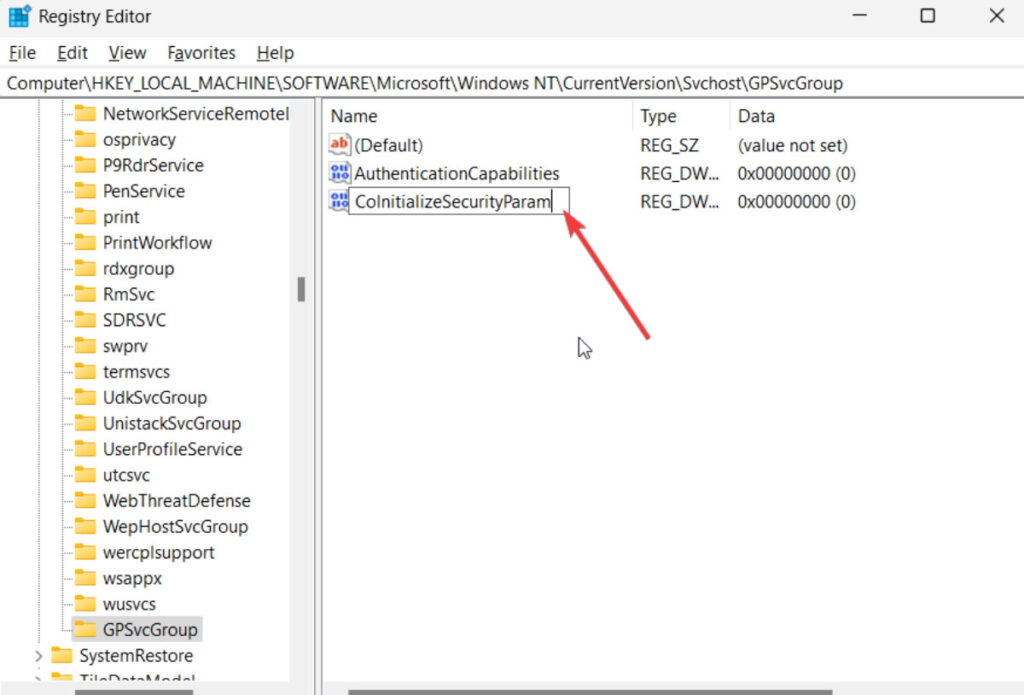Select the termsvcs key label
Image resolution: width=1024 pixels, height=695 pixels.
click(136, 372)
